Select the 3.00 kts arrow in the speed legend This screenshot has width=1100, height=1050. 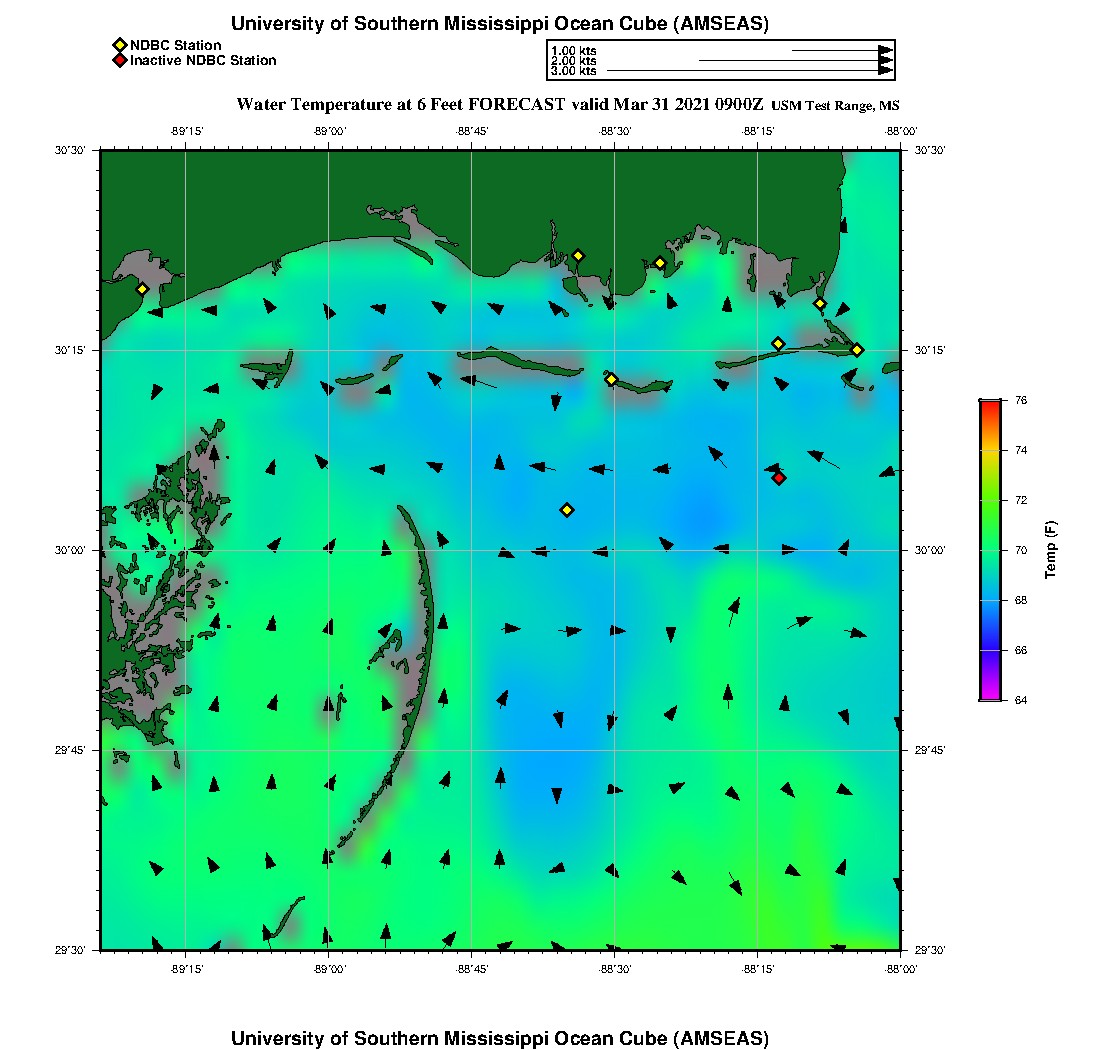pos(750,71)
